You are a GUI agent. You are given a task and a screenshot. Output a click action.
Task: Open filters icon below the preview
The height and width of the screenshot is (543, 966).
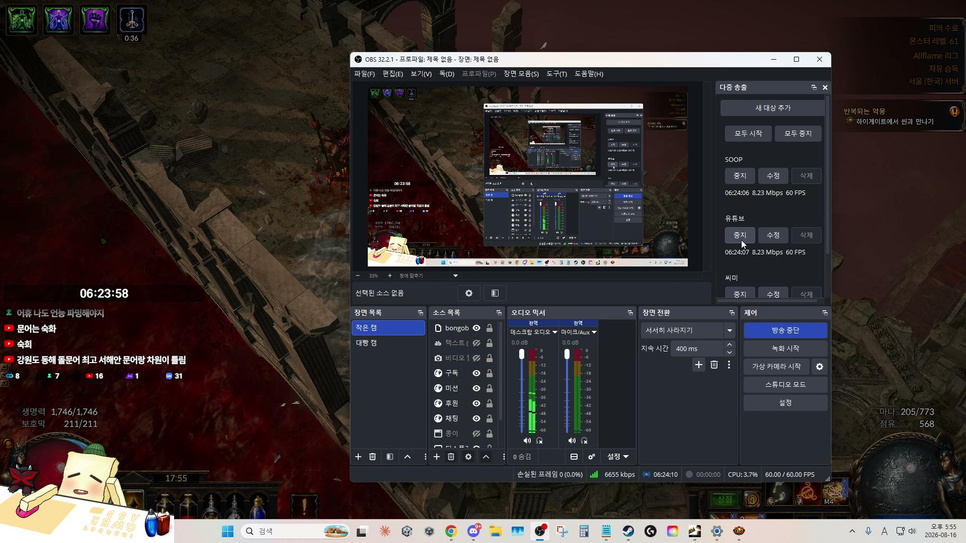click(x=495, y=293)
